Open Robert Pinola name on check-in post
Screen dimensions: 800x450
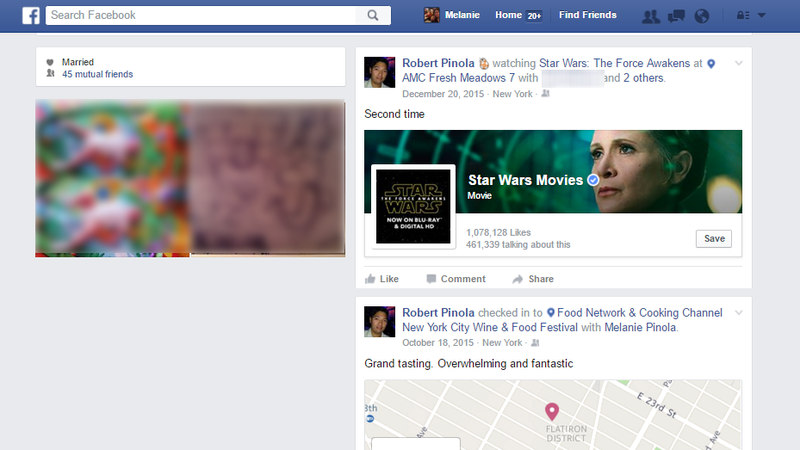[x=438, y=313]
